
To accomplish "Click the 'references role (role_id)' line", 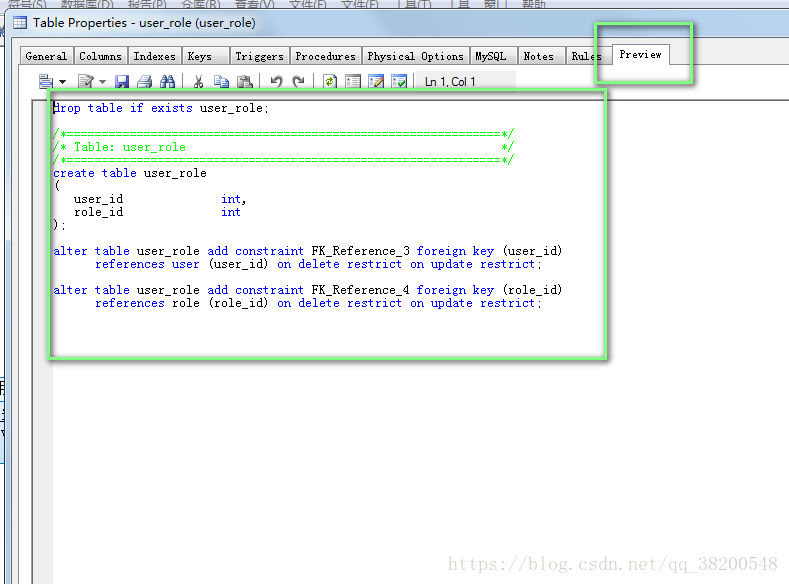I will tap(319, 303).
